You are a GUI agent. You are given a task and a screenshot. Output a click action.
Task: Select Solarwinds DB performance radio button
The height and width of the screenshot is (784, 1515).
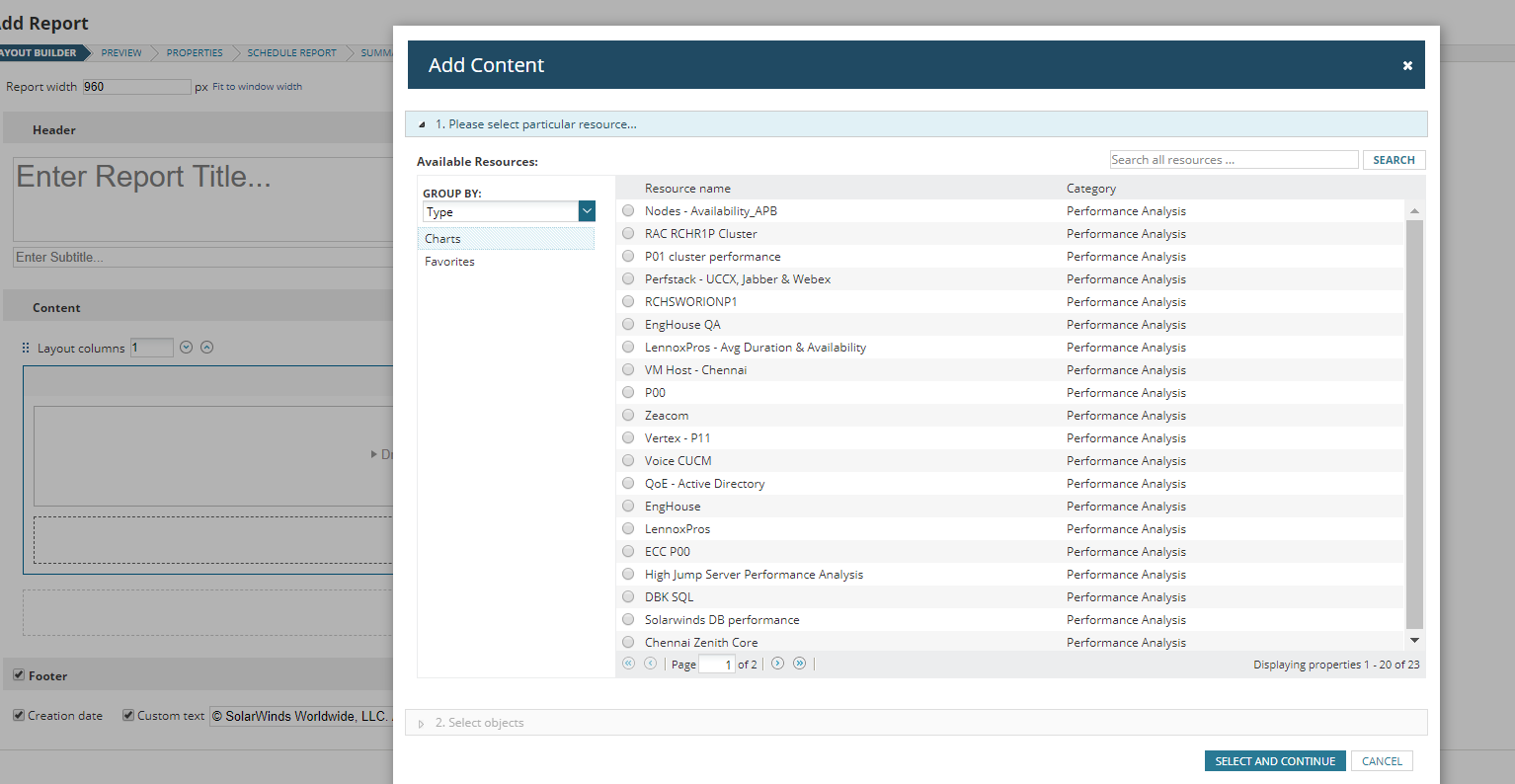pos(628,619)
